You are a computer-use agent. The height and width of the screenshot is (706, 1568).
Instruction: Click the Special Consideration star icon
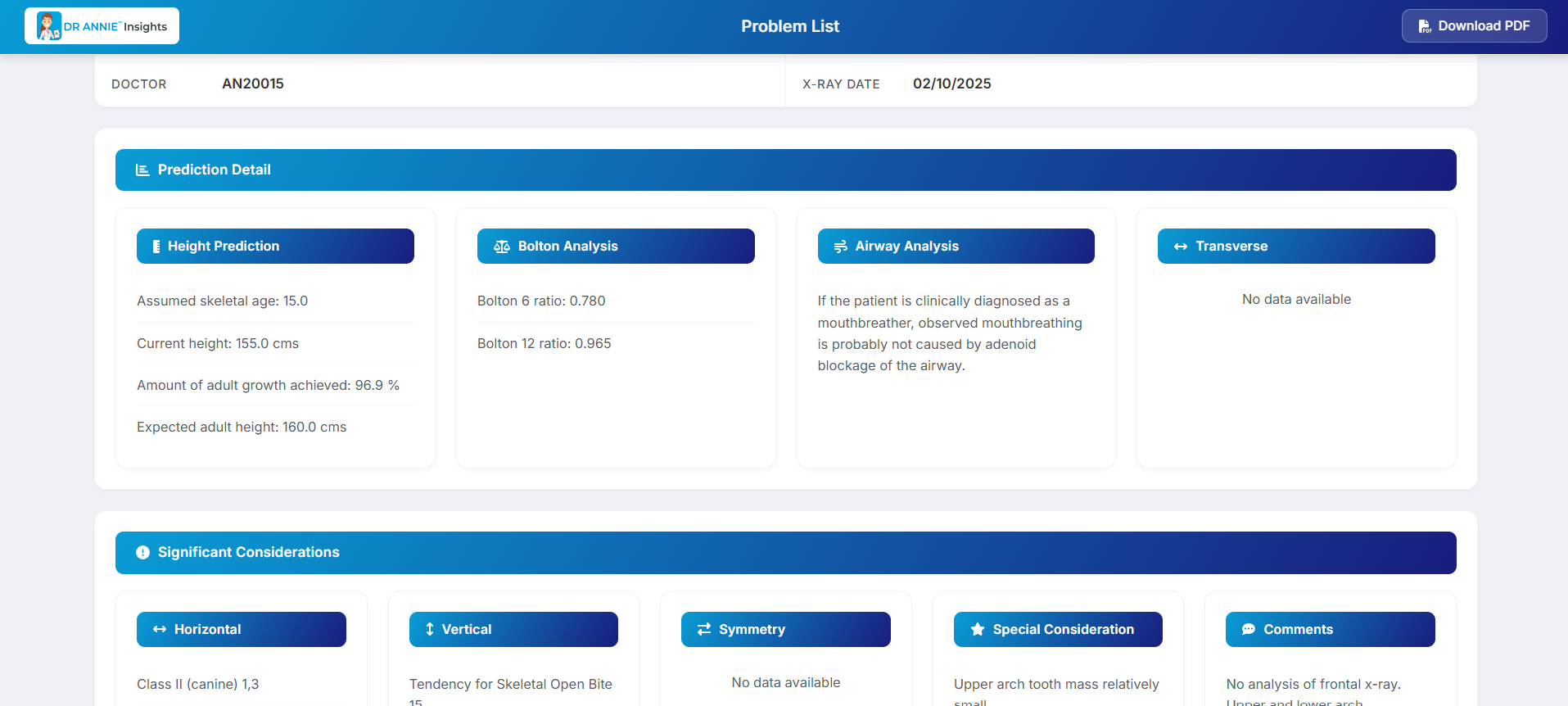click(978, 630)
